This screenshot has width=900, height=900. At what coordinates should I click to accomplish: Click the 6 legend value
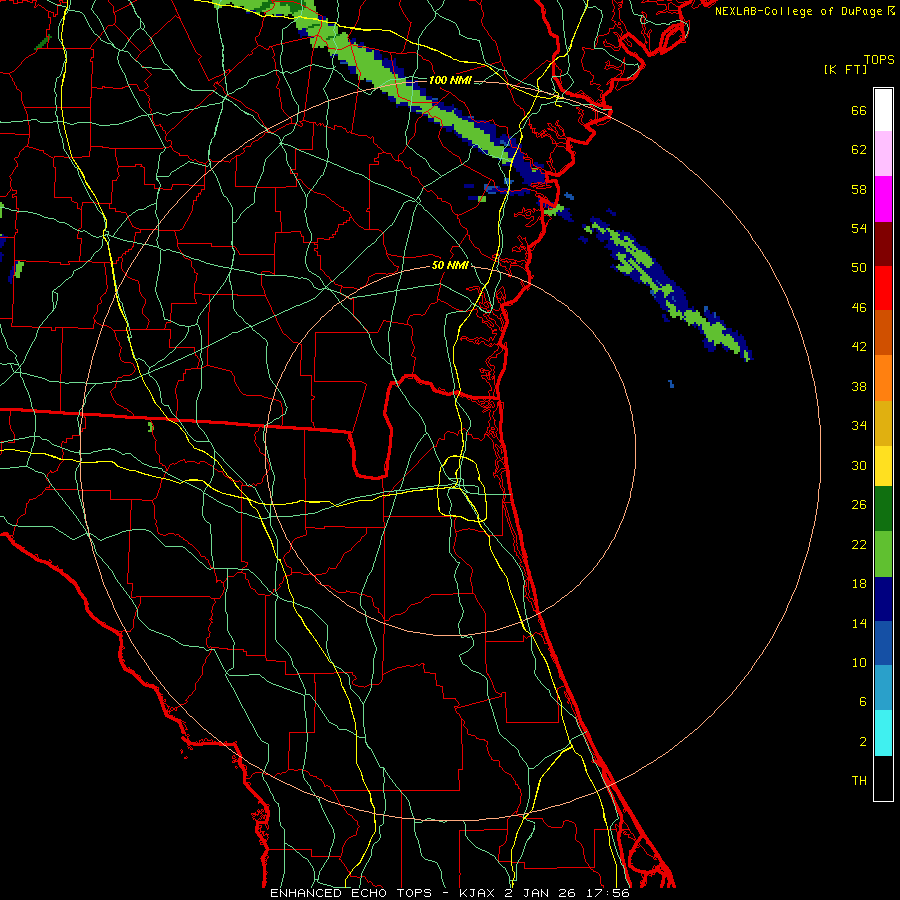click(x=863, y=702)
